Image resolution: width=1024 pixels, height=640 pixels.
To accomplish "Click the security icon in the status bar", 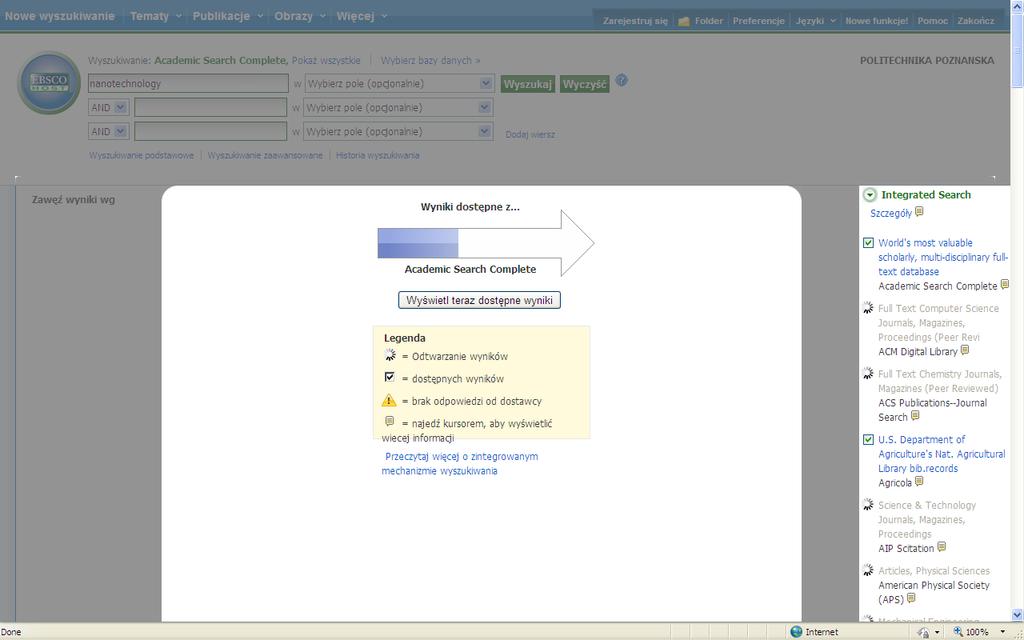I will click(923, 632).
